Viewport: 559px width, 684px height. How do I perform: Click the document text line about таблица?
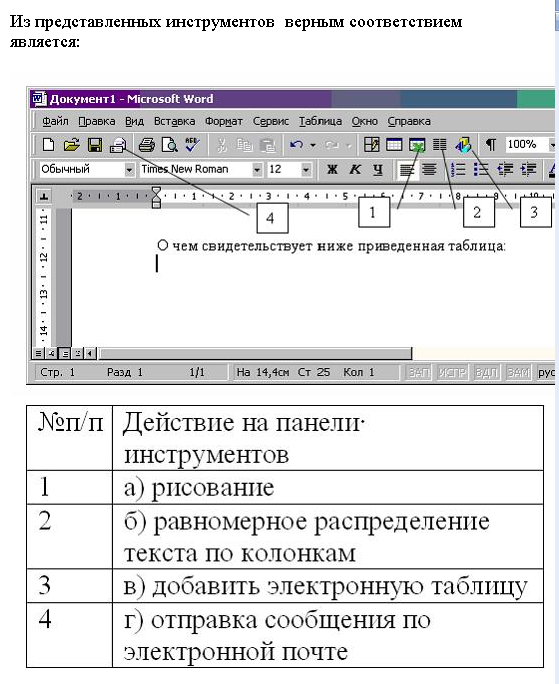[331, 246]
